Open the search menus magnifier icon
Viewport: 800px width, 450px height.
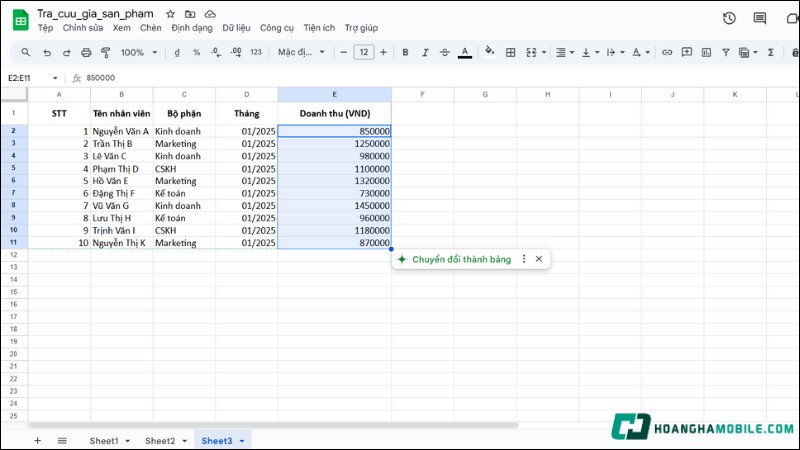click(26, 52)
